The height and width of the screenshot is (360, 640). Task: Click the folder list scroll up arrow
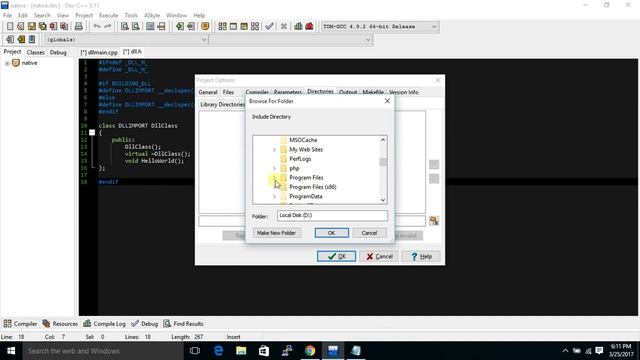[x=383, y=140]
